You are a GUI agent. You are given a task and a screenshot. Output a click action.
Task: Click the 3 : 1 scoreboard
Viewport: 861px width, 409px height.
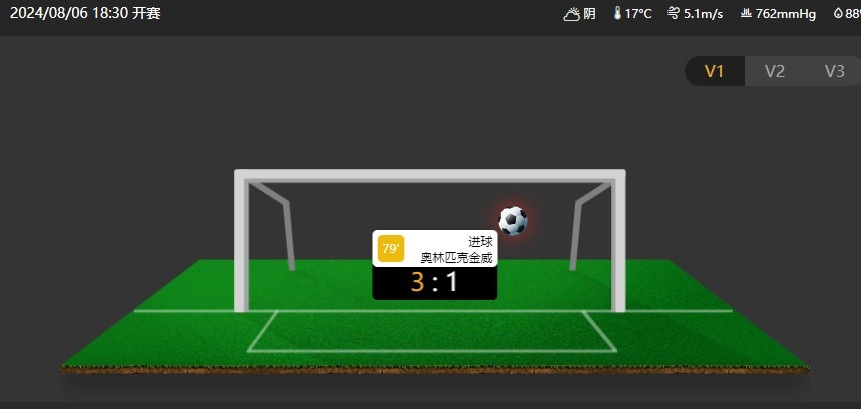[435, 283]
